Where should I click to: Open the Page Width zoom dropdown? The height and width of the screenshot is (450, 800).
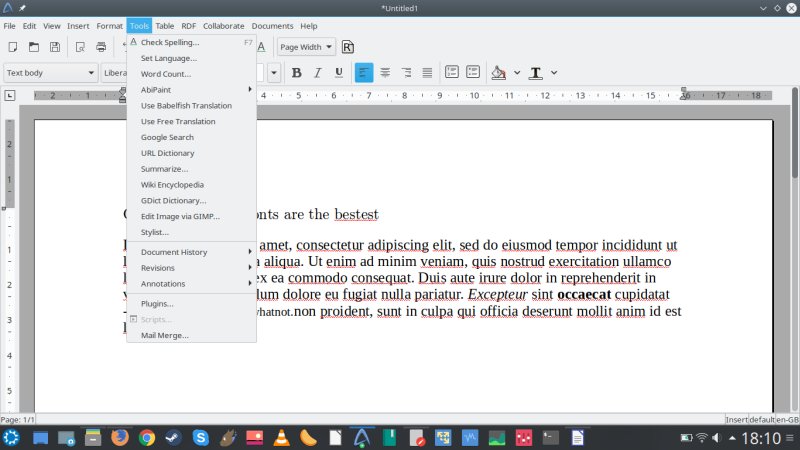point(306,47)
